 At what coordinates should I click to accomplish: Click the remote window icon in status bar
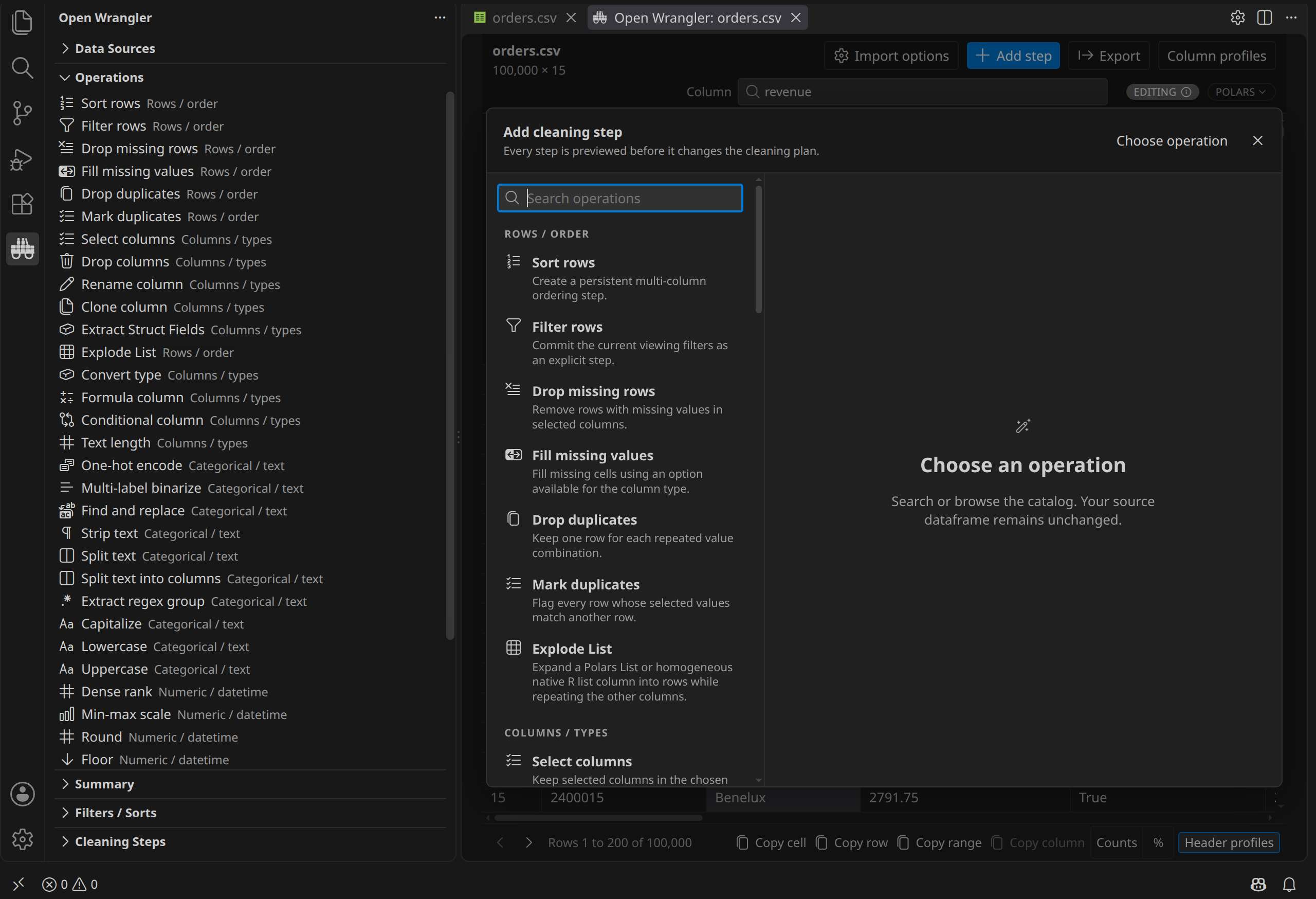coord(18,884)
